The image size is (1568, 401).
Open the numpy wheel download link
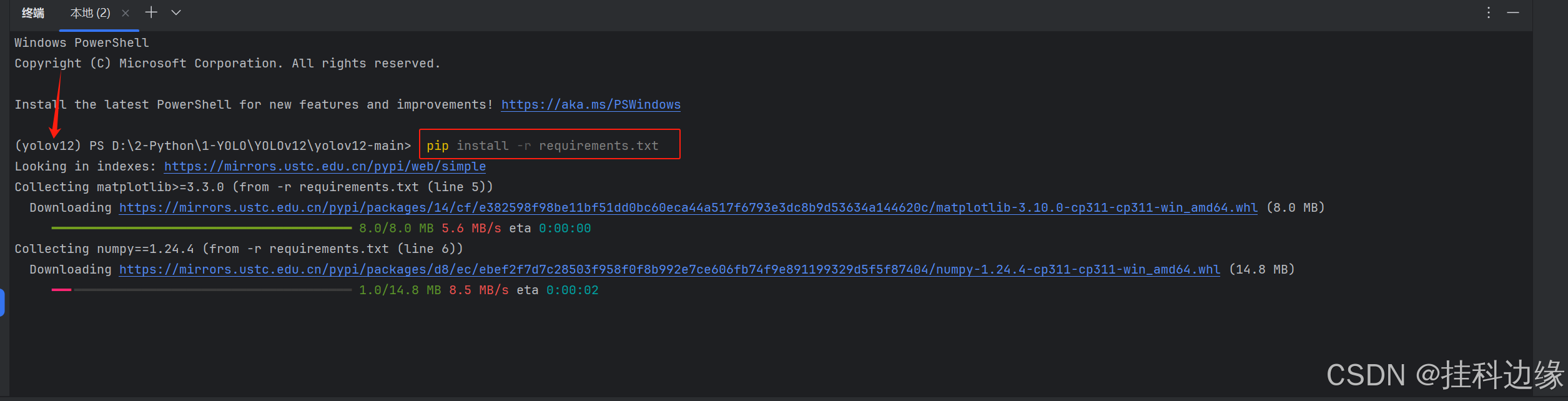click(669, 270)
